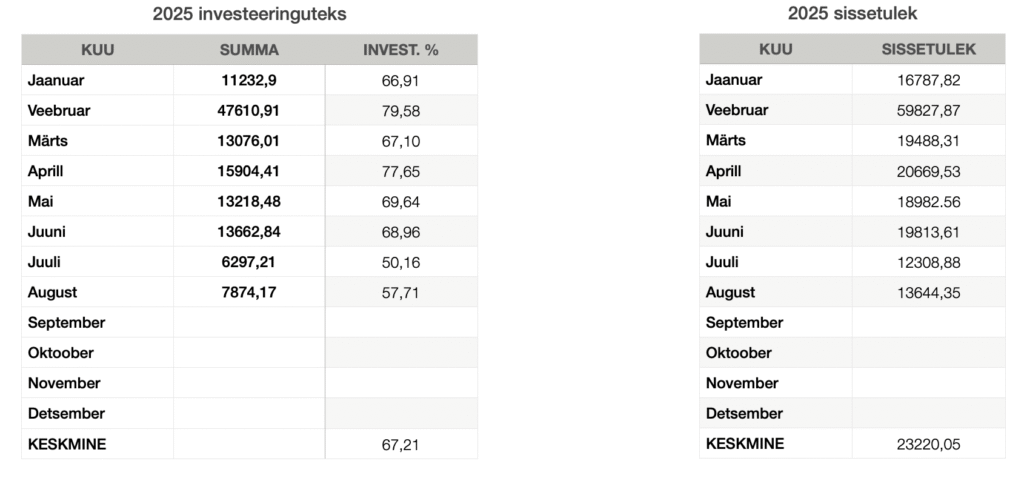The height and width of the screenshot is (481, 1024).
Task: Click the Veebruar investment percent 79,58
Action: coord(400,111)
